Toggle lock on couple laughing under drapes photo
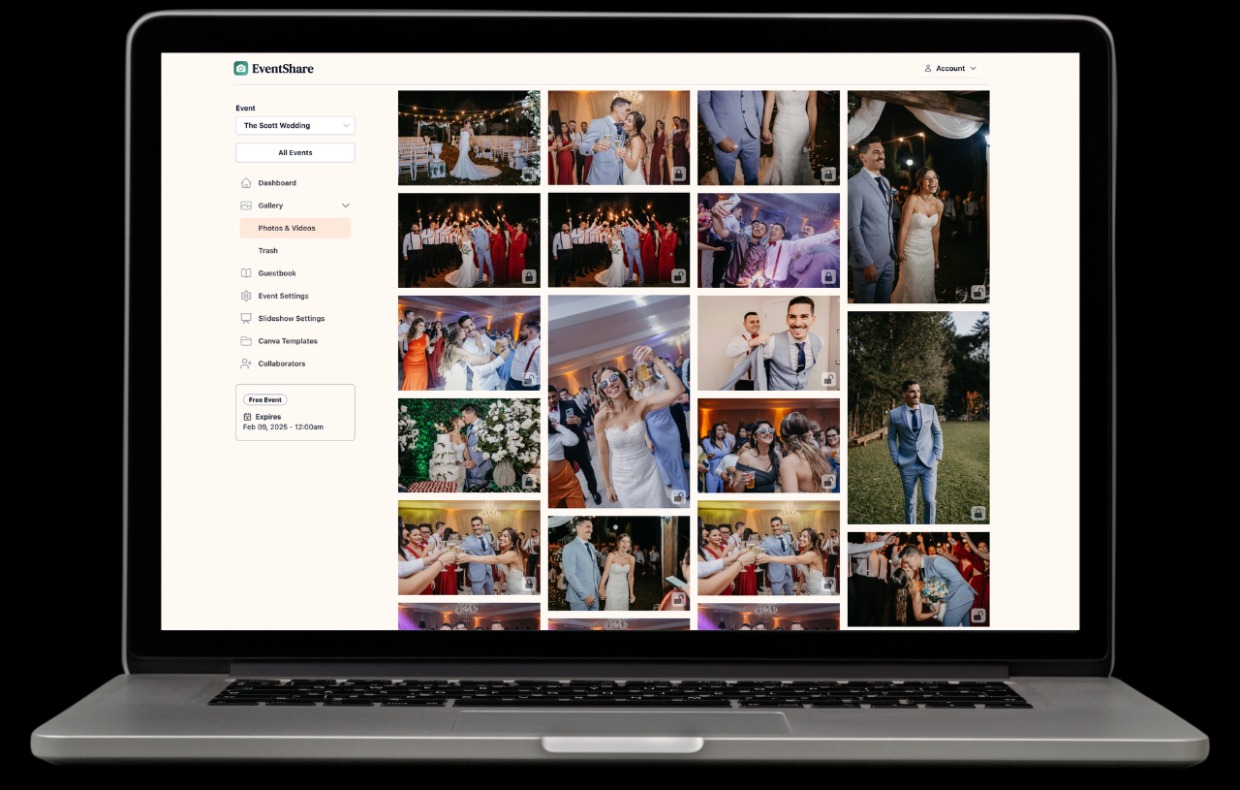 point(978,292)
